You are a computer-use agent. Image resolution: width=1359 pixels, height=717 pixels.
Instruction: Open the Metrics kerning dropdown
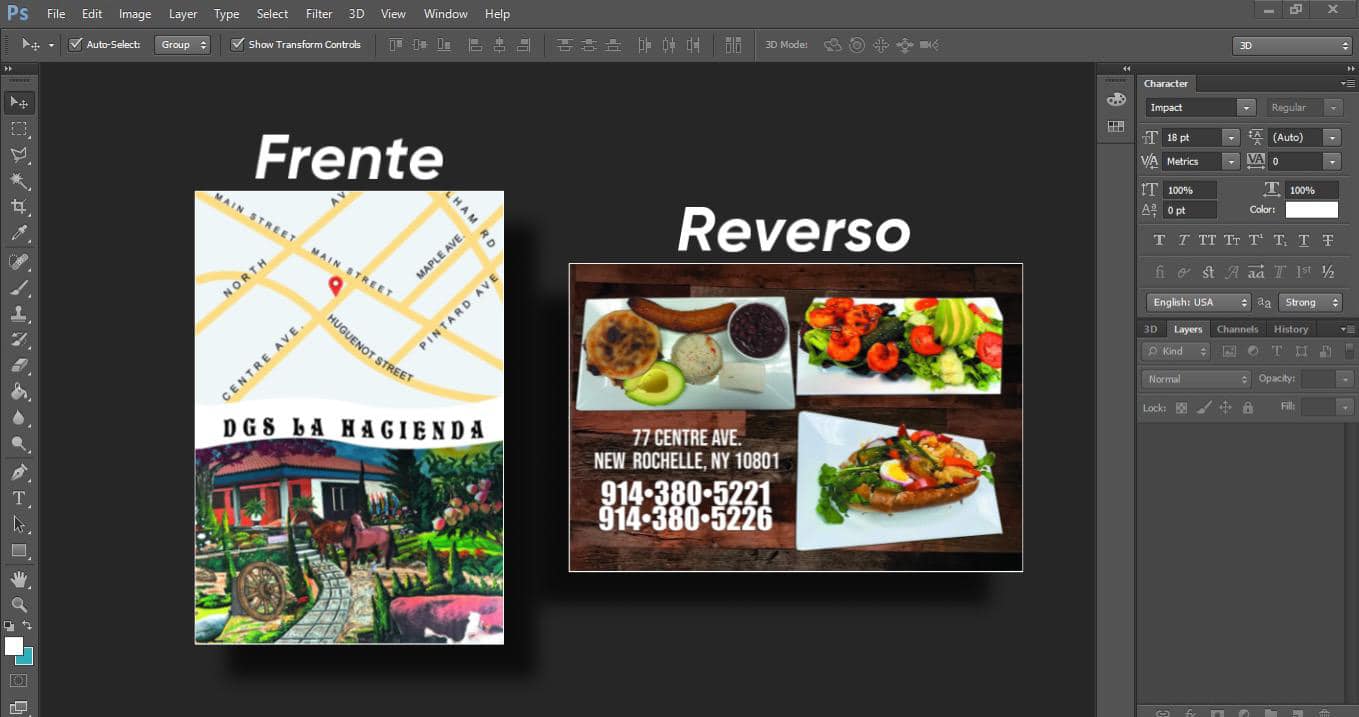click(1231, 161)
